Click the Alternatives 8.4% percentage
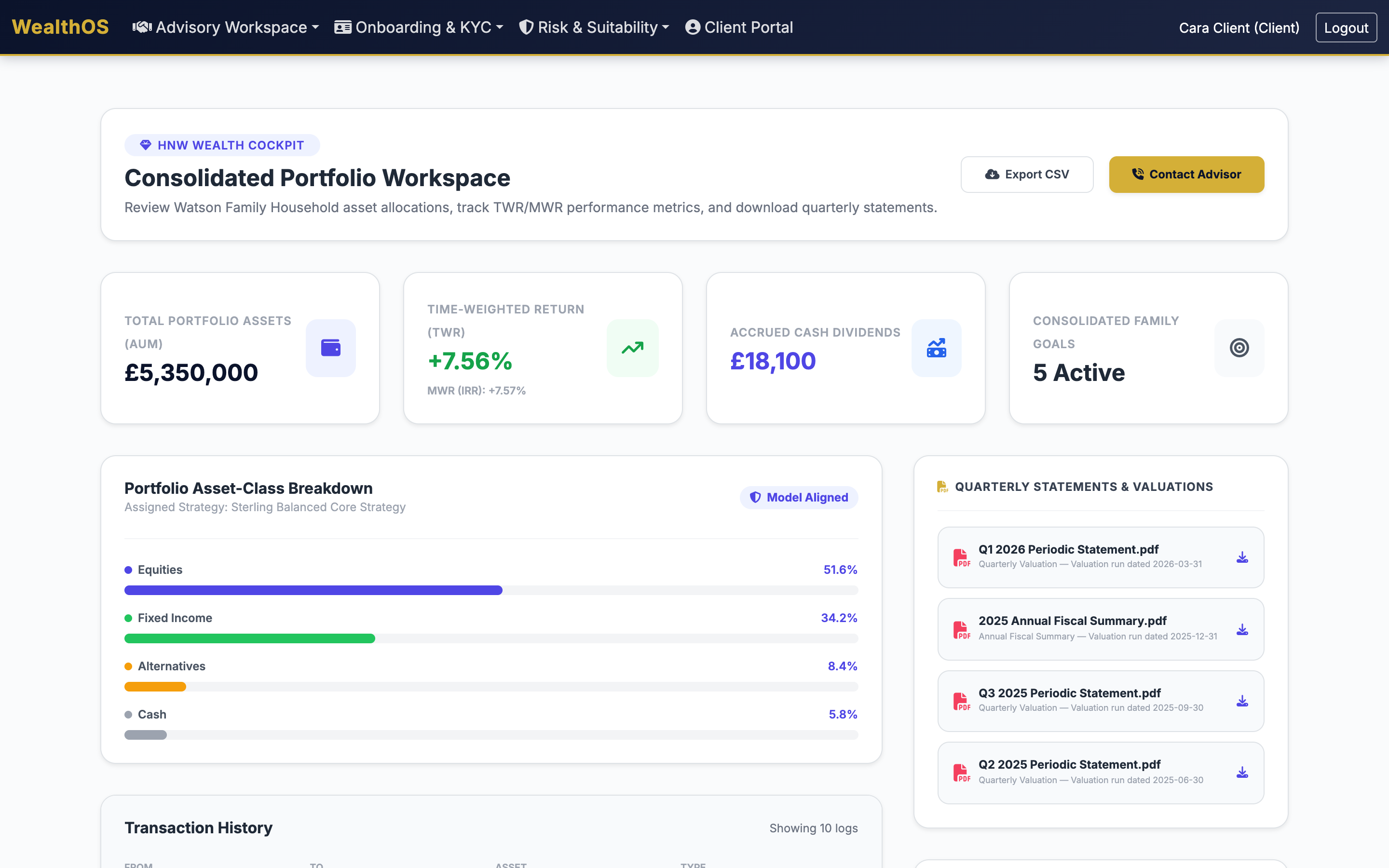Image resolution: width=1389 pixels, height=868 pixels. (x=843, y=666)
